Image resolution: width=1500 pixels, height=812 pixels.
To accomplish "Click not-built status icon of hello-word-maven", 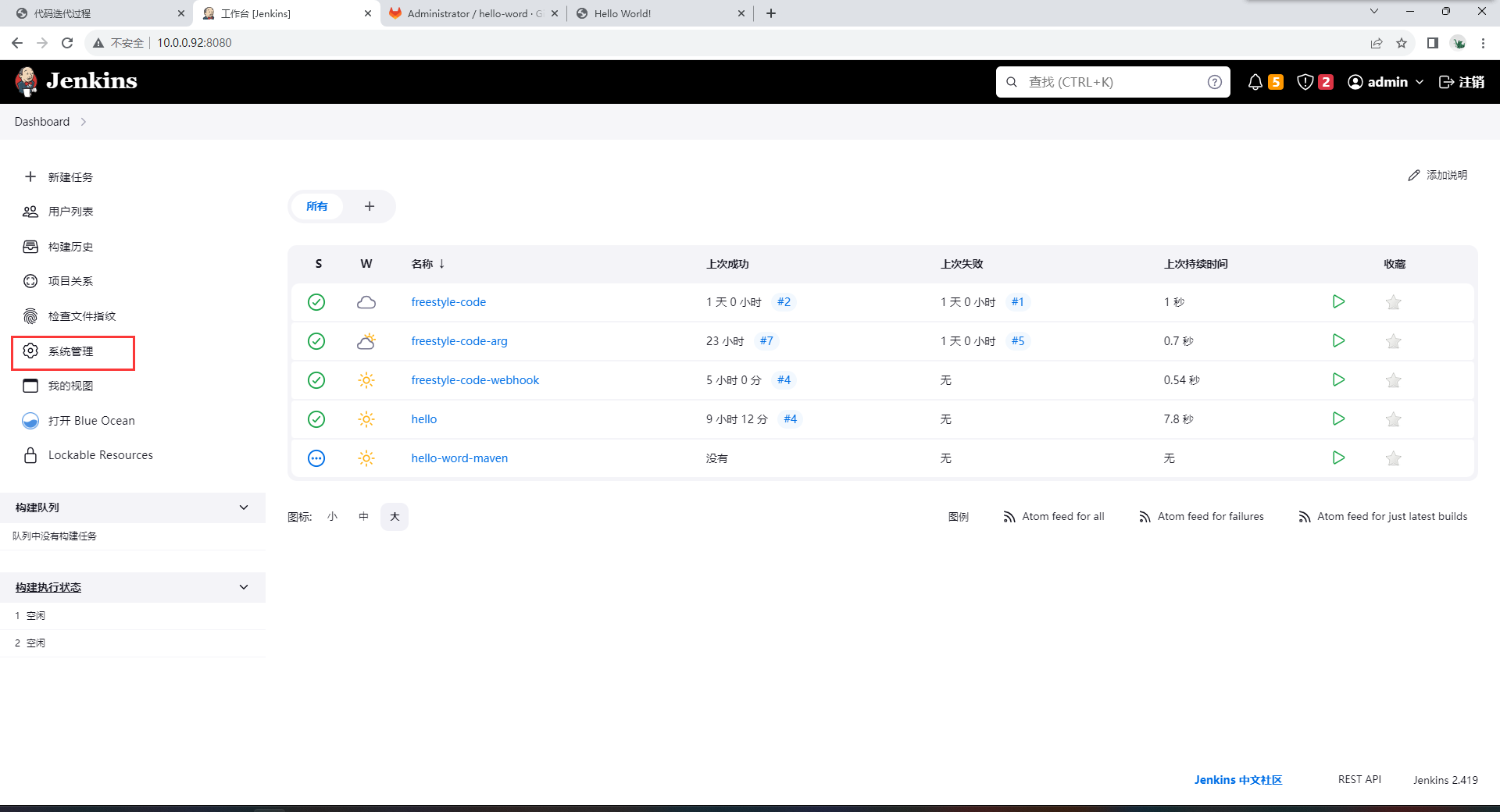I will tap(316, 458).
